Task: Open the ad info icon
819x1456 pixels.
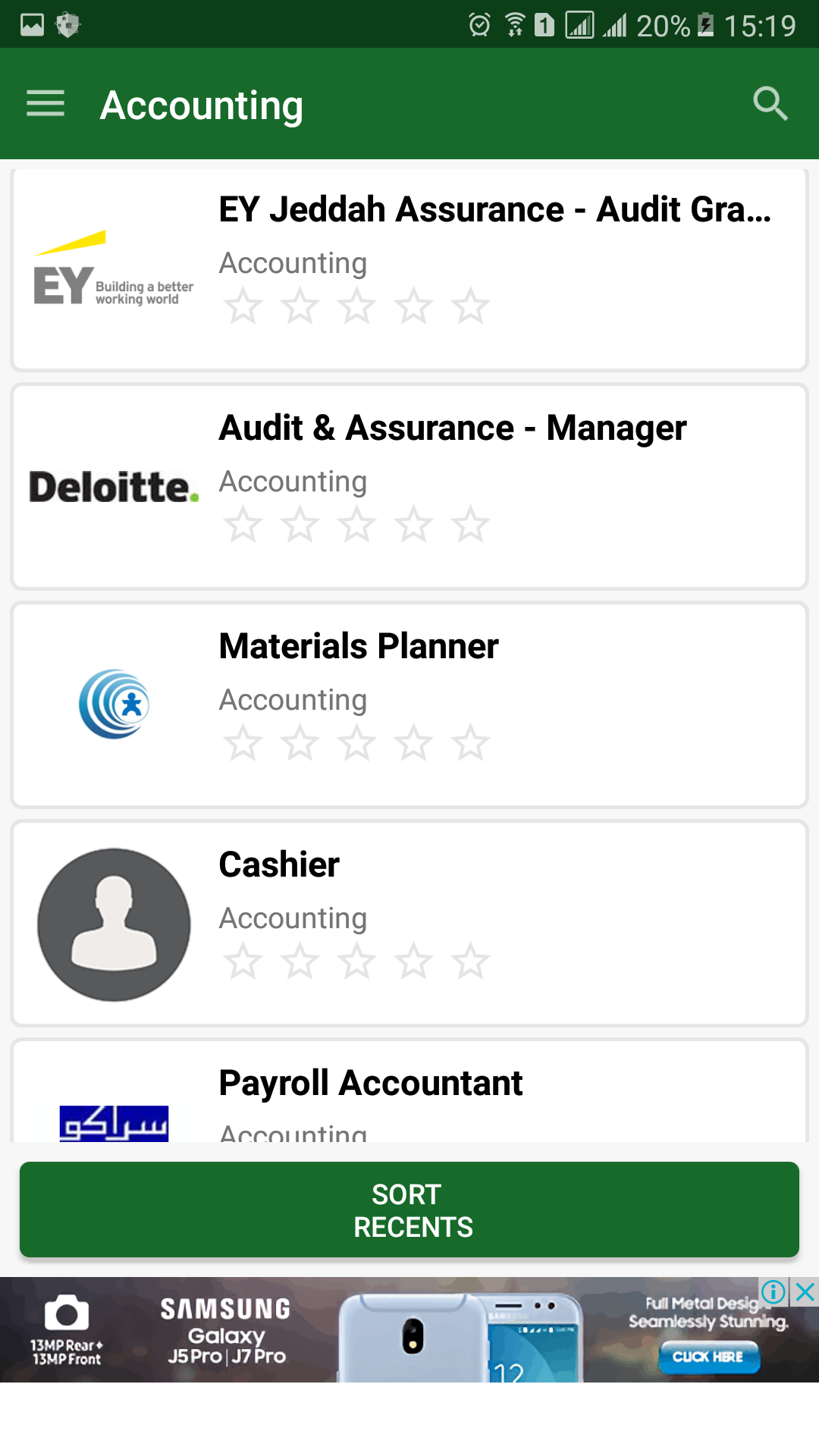Action: 773,1291
